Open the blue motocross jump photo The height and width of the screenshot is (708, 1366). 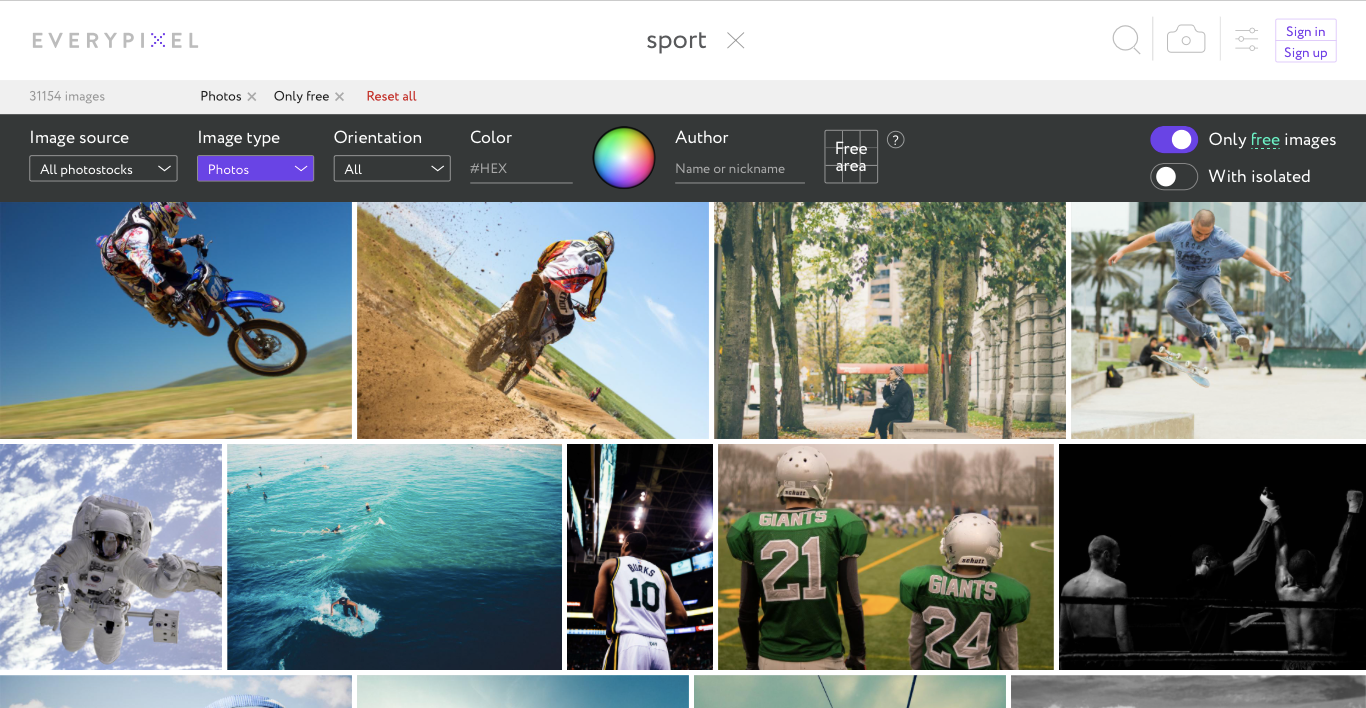point(176,320)
